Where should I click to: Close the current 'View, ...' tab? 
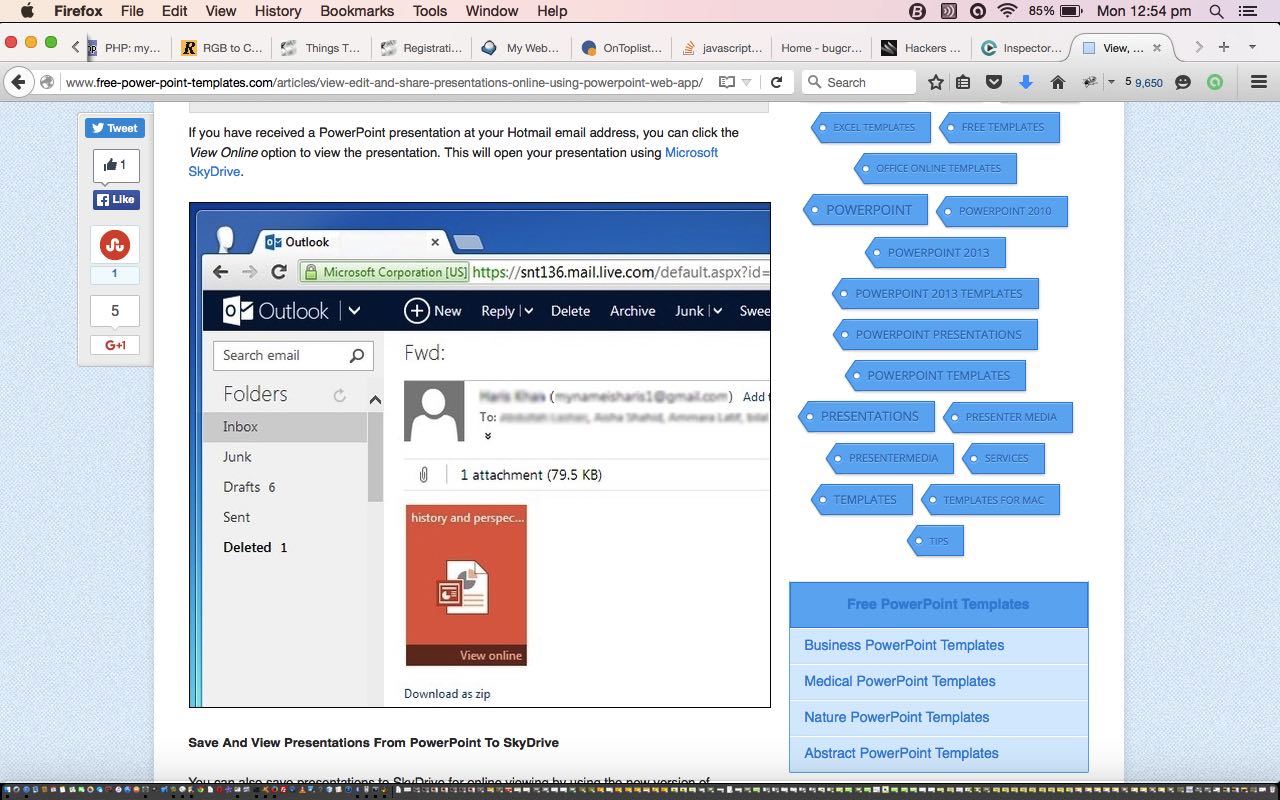tap(1157, 47)
